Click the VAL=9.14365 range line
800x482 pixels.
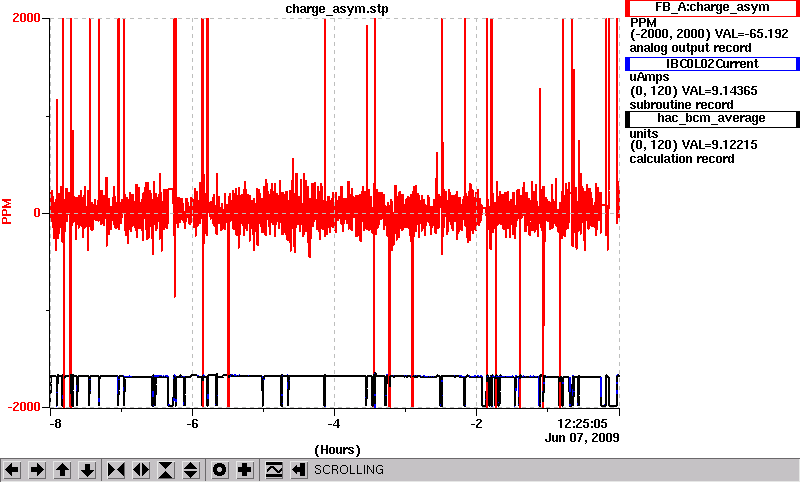[694, 91]
